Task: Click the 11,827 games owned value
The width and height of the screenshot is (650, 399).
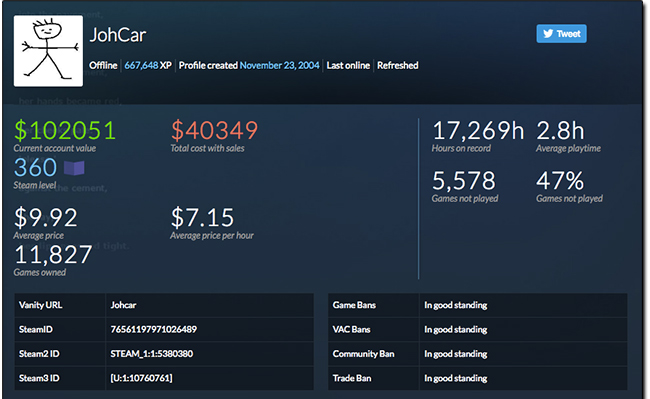Action: click(x=53, y=254)
